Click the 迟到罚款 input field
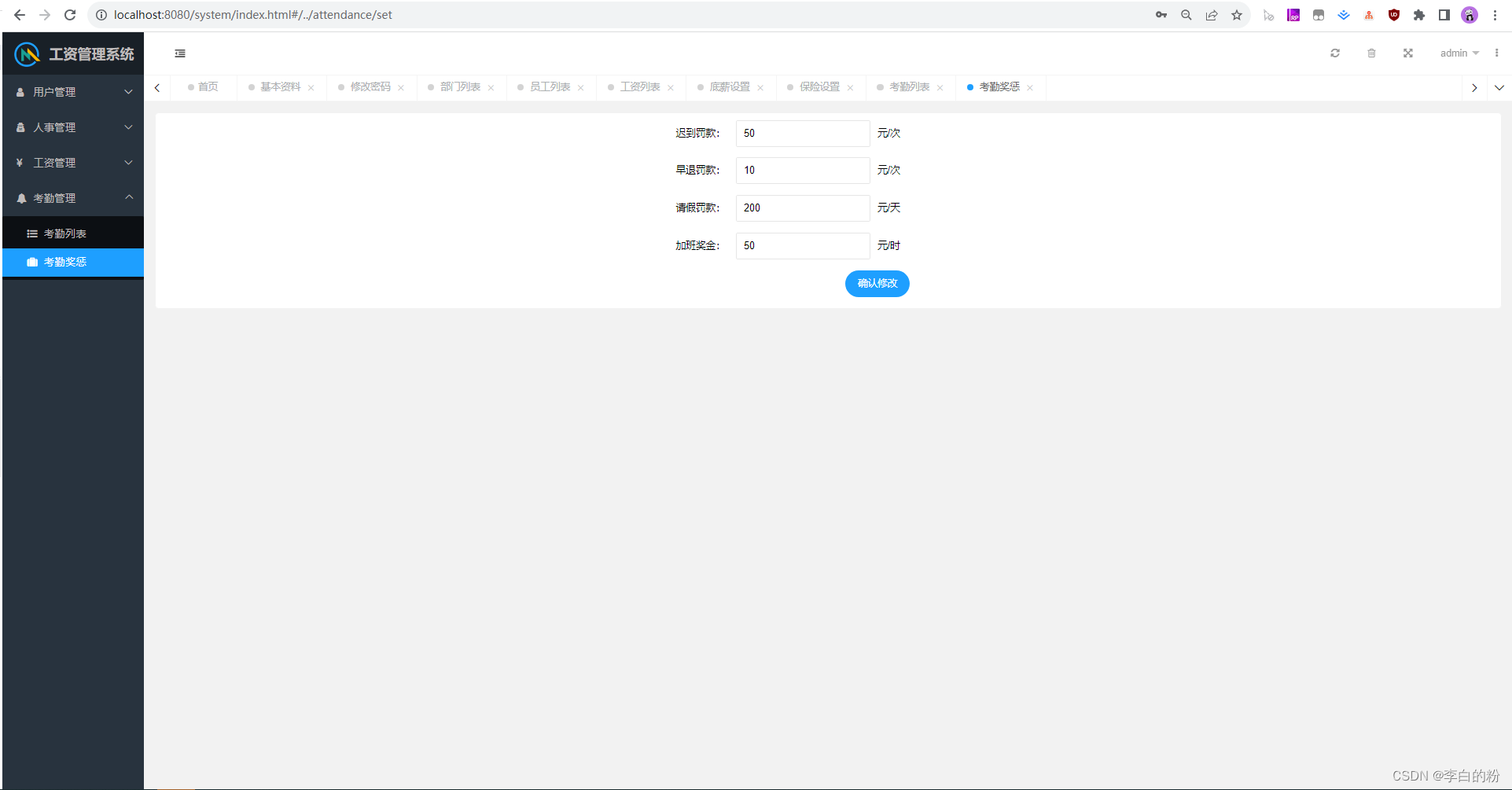Viewport: 1512px width, 790px height. coord(803,134)
